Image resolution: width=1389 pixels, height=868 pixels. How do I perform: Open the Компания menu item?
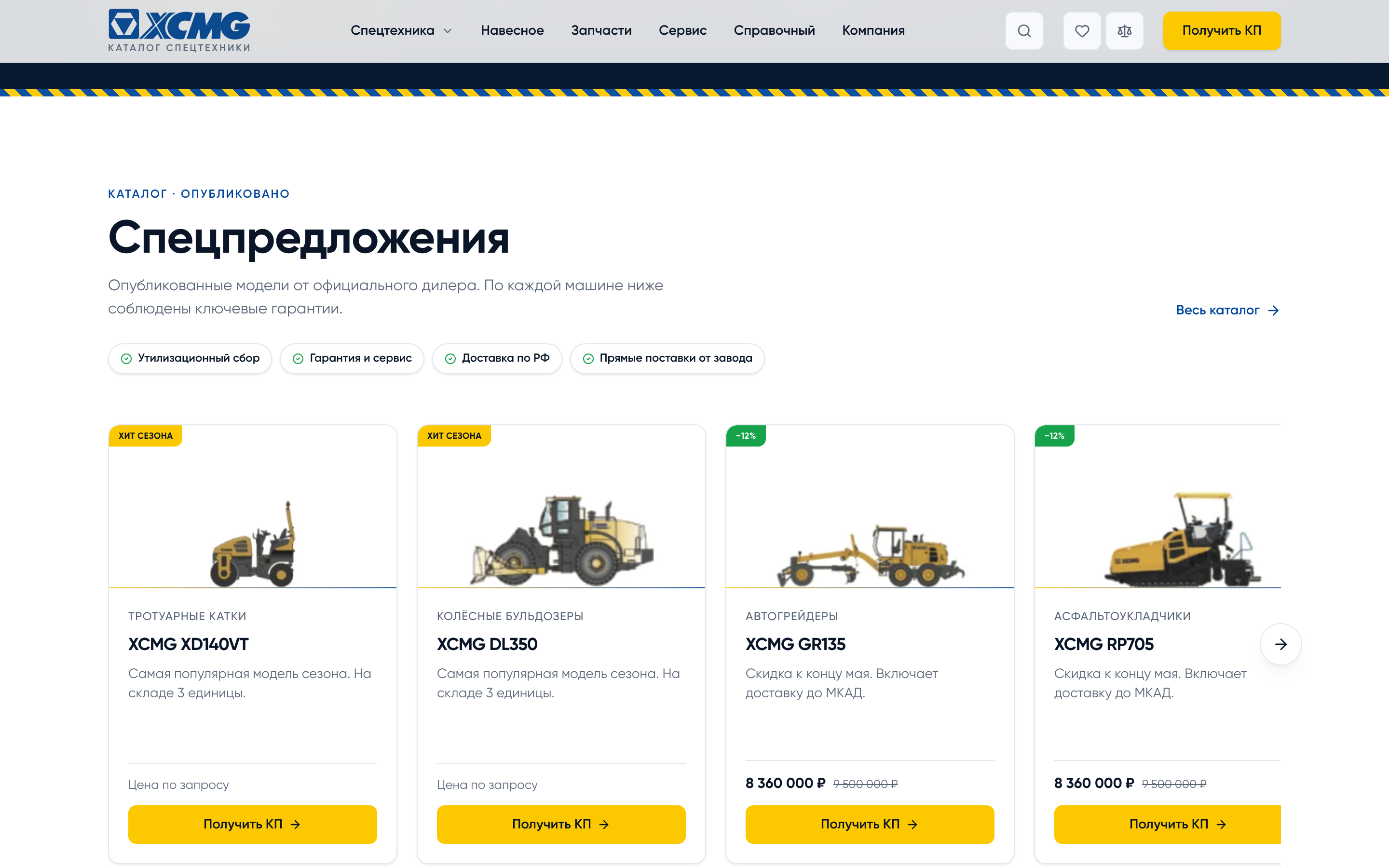click(873, 30)
